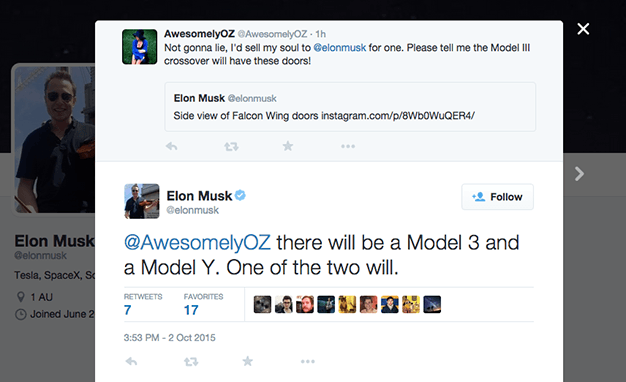Open the 3:53 PM - 2 Oct 2015 timestamp

pos(169,338)
